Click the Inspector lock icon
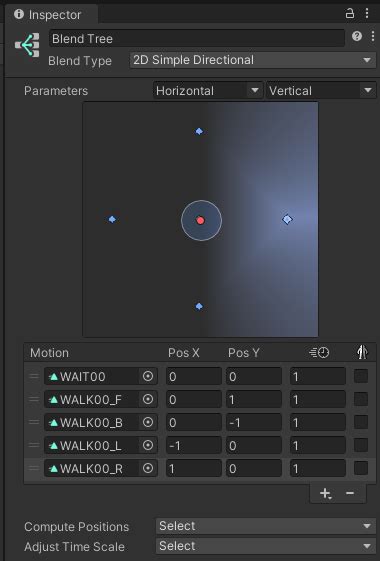380x561 pixels. tap(350, 14)
